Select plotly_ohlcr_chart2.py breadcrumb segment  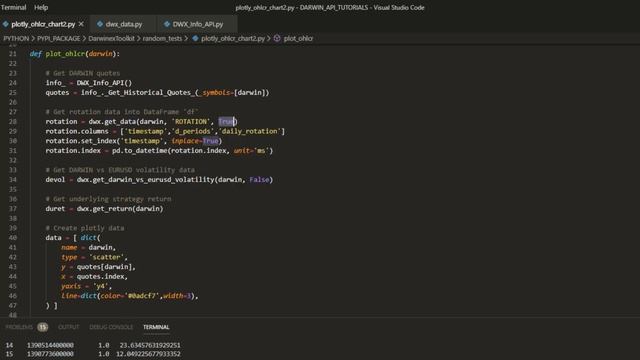(233, 38)
